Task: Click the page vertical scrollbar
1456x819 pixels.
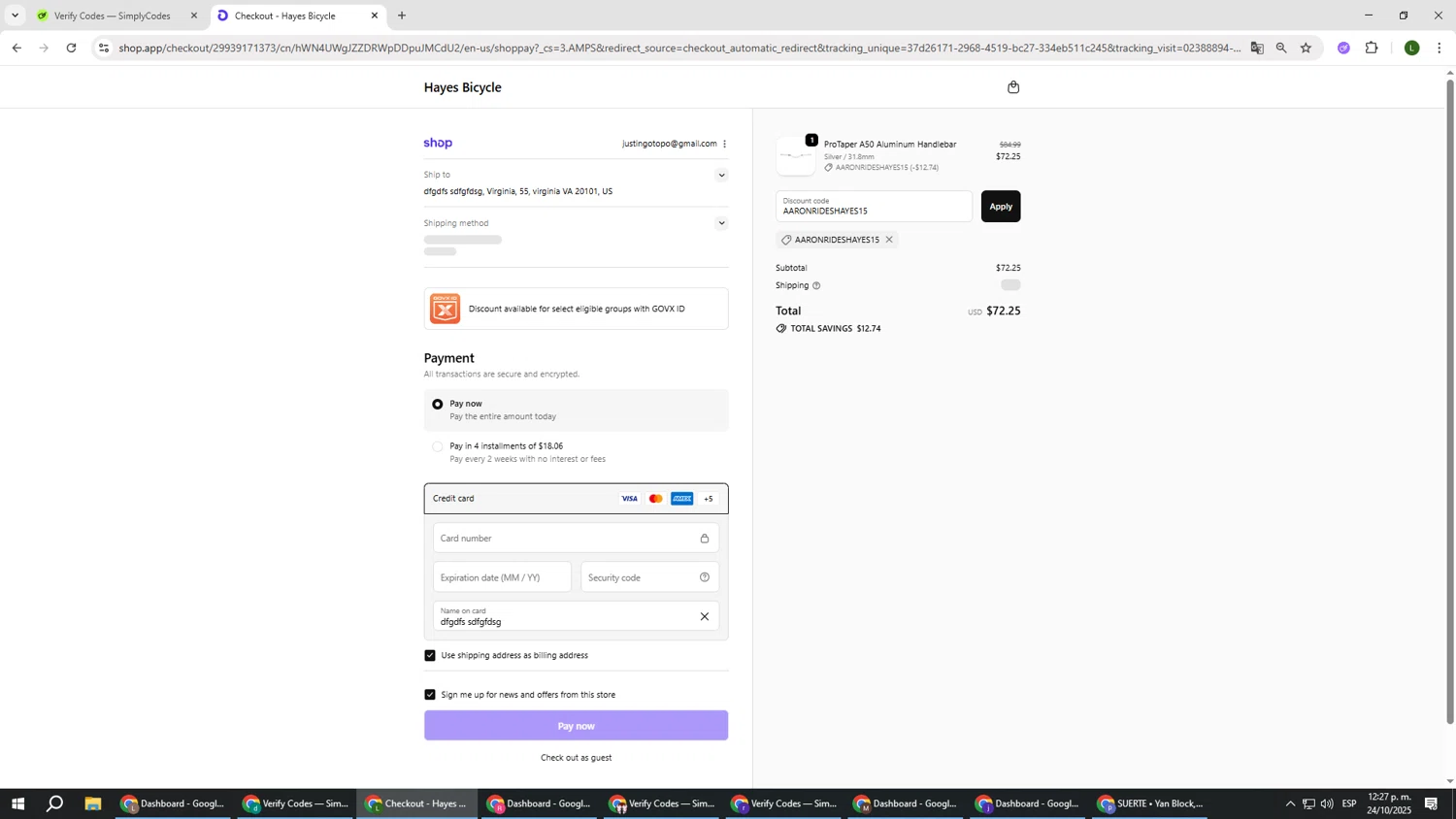Action: (1450, 402)
